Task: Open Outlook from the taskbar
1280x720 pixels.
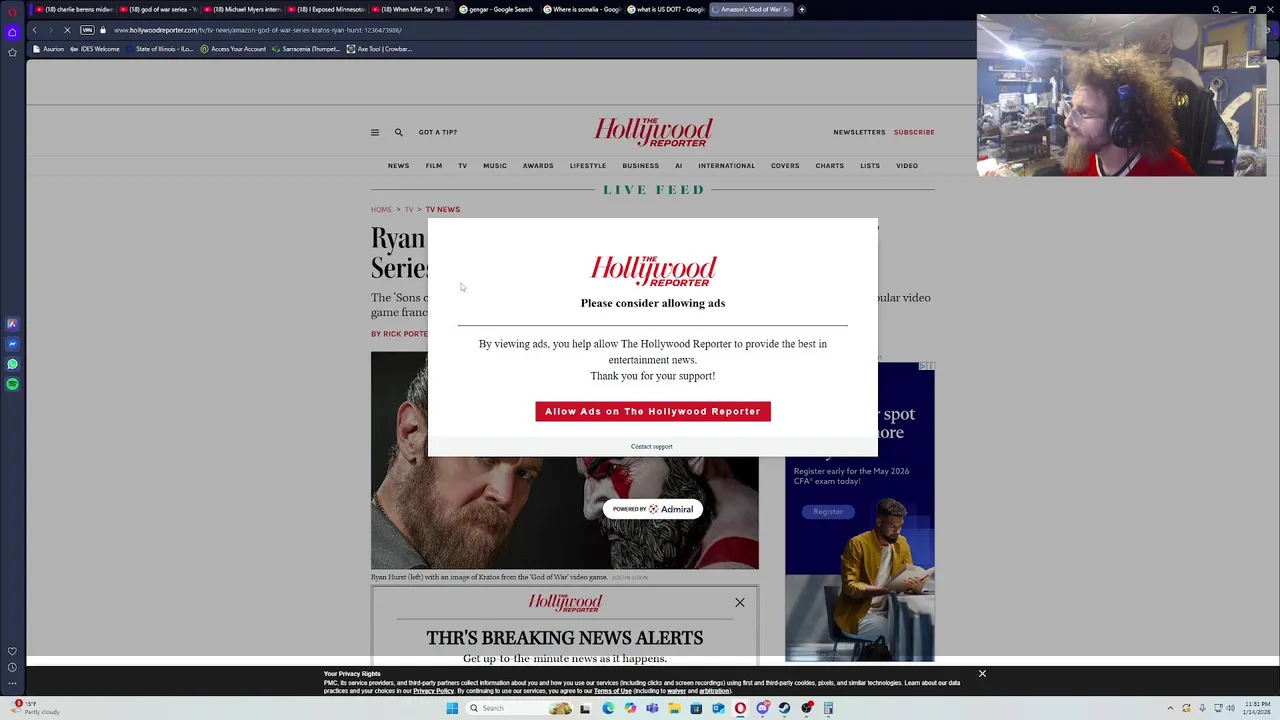Action: pos(718,708)
